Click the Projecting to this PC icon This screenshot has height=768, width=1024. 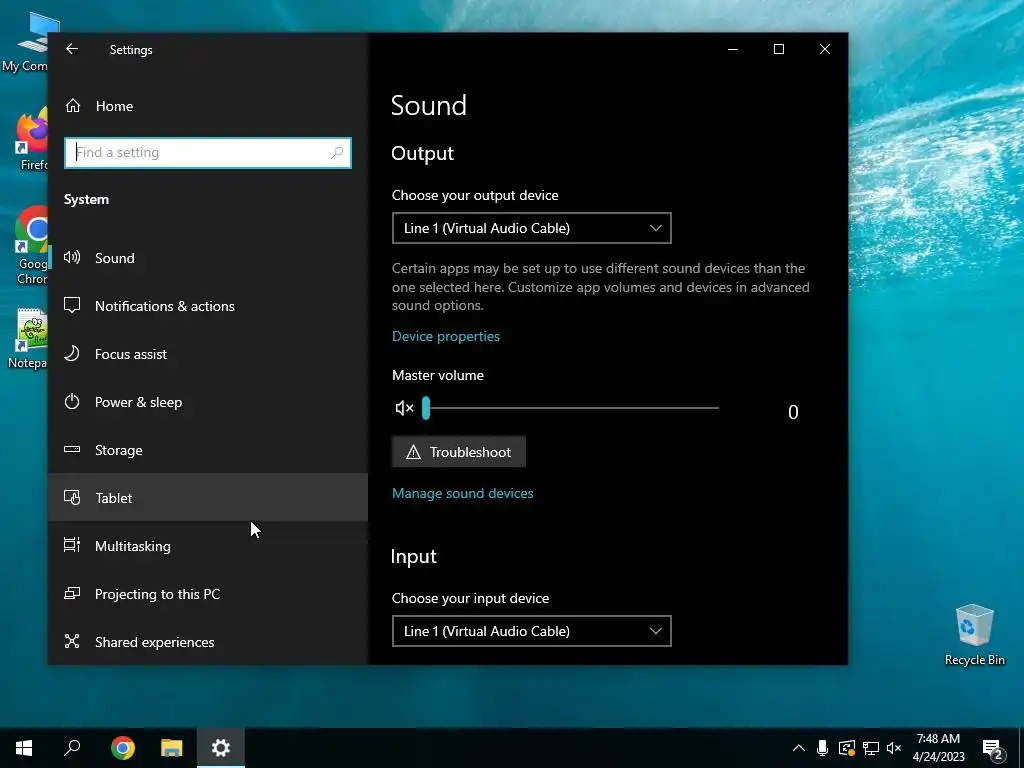72,593
